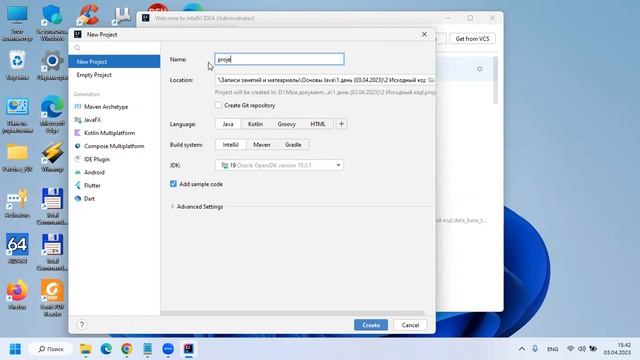Click the search field magnifier icon
This screenshot has width=640, height=360.
pyautogui.click(x=77, y=48)
